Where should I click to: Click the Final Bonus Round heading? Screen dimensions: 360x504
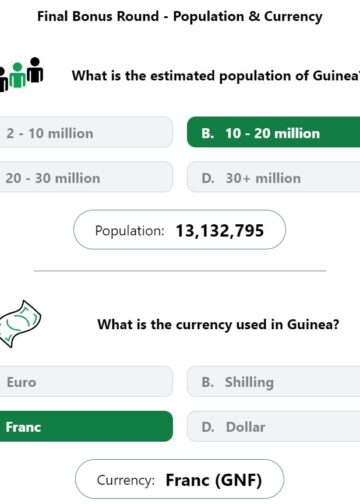[180, 16]
